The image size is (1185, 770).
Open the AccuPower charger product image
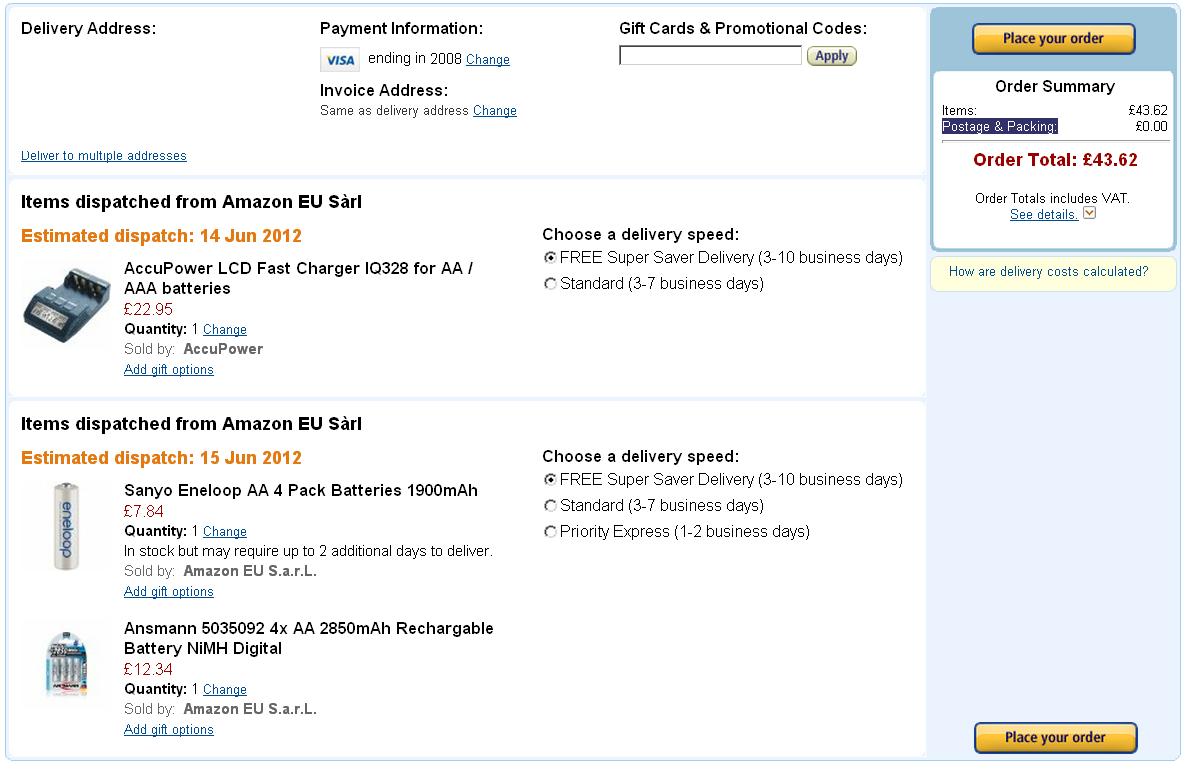(67, 305)
